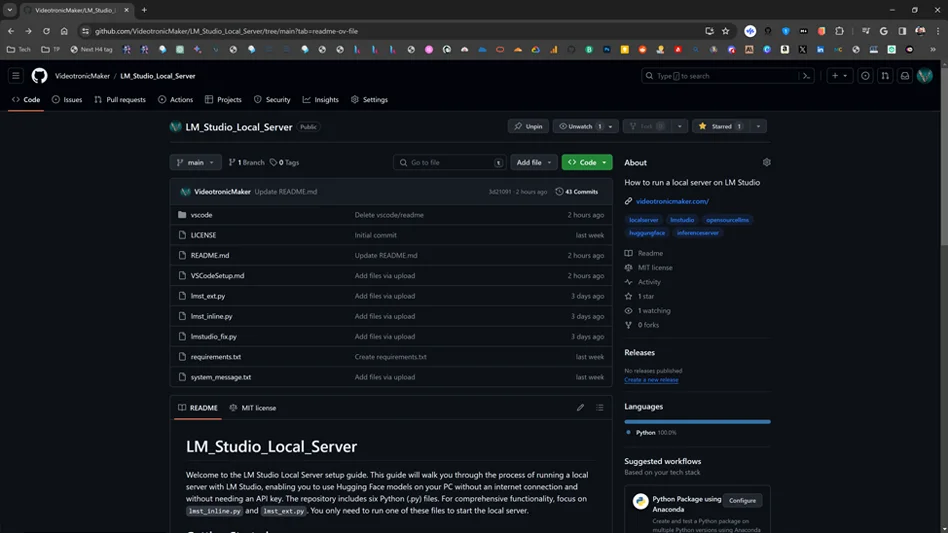The height and width of the screenshot is (533, 948).
Task: Expand the create new dropdown caret
Action: [x=845, y=76]
